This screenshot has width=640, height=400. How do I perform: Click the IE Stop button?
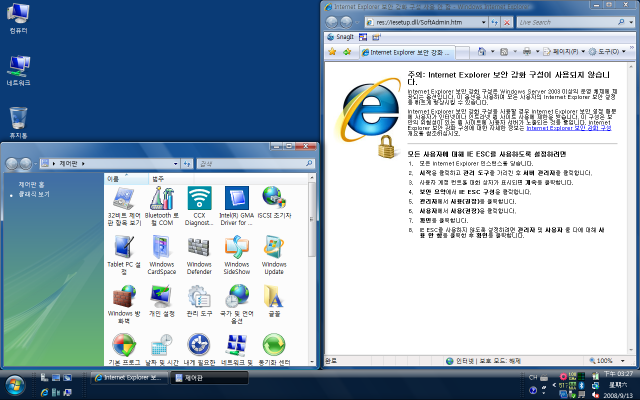(507, 22)
